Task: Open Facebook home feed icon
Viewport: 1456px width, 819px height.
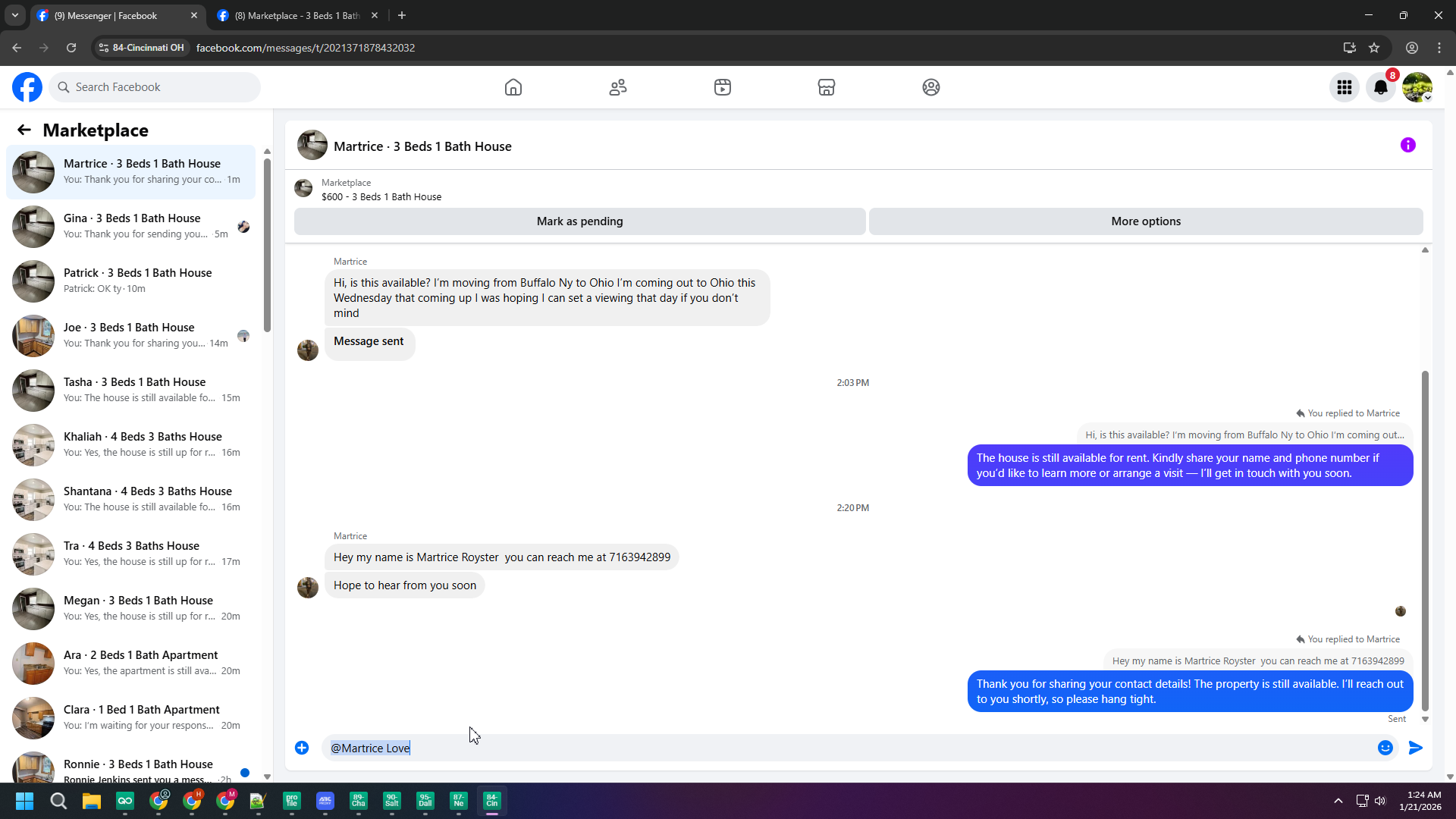Action: (x=513, y=87)
